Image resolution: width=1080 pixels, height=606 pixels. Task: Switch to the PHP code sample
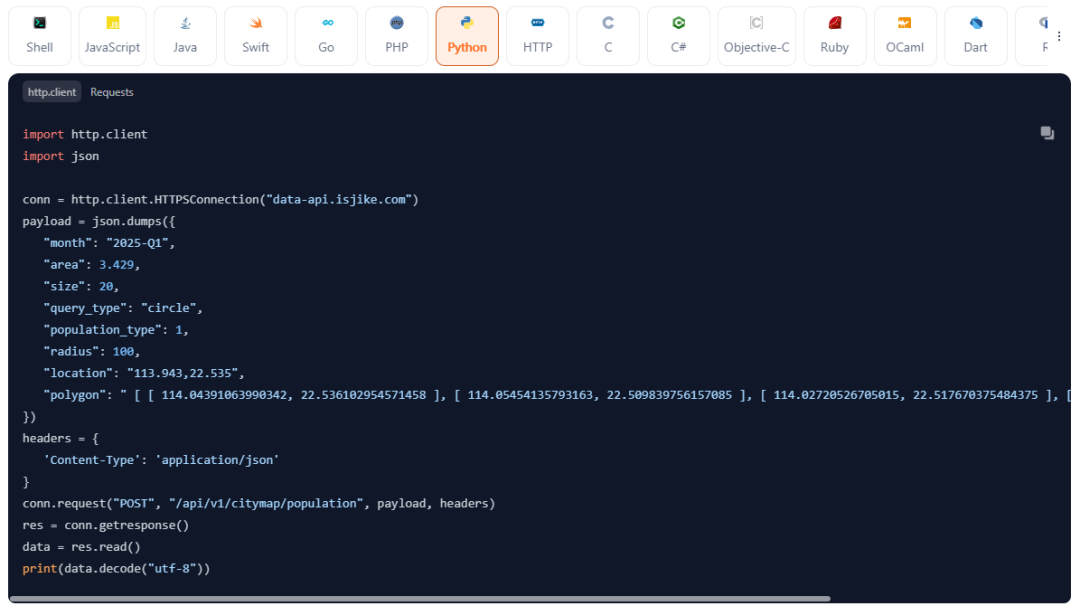pos(397,36)
